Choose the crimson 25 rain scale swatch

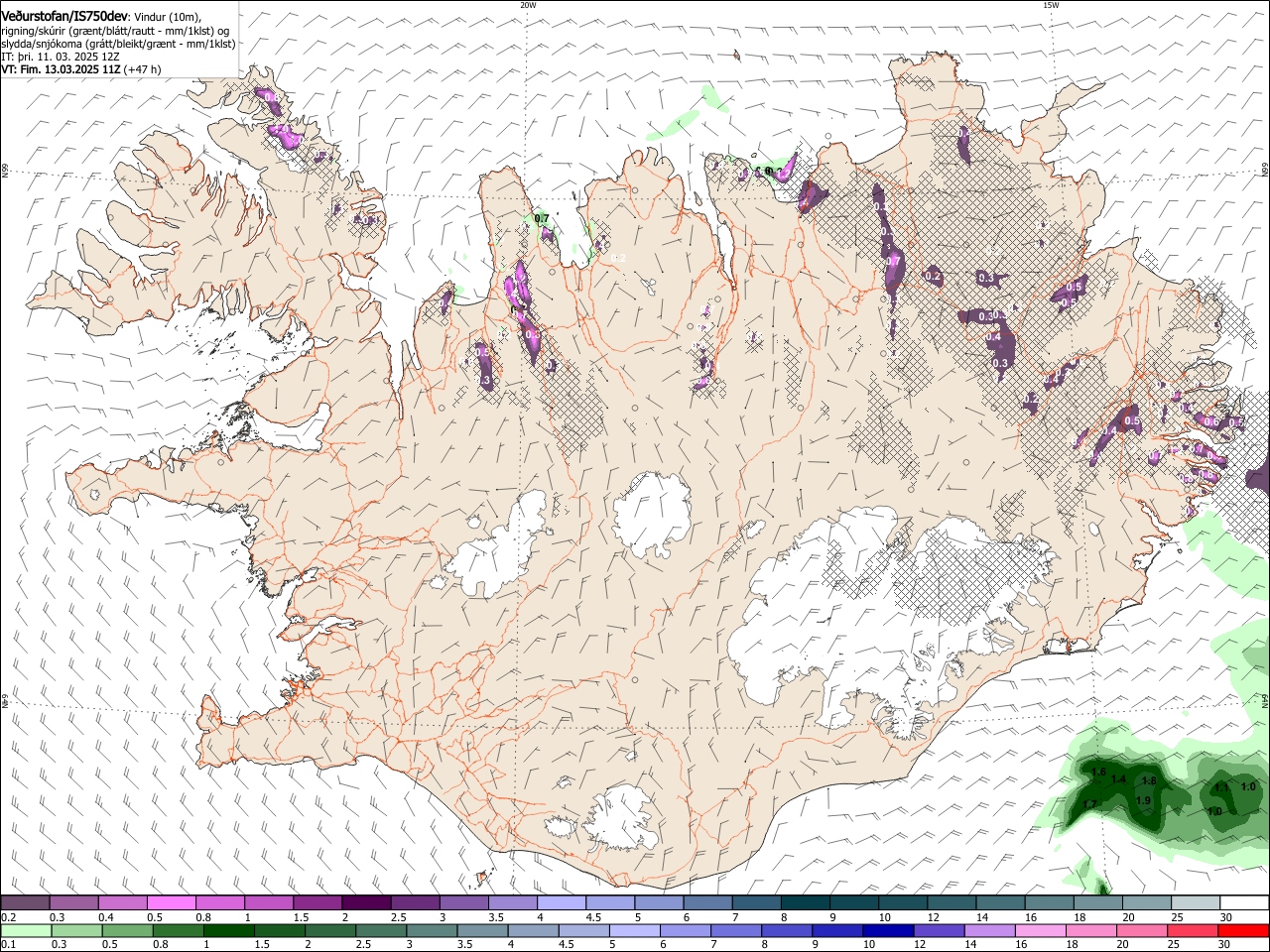click(1192, 930)
